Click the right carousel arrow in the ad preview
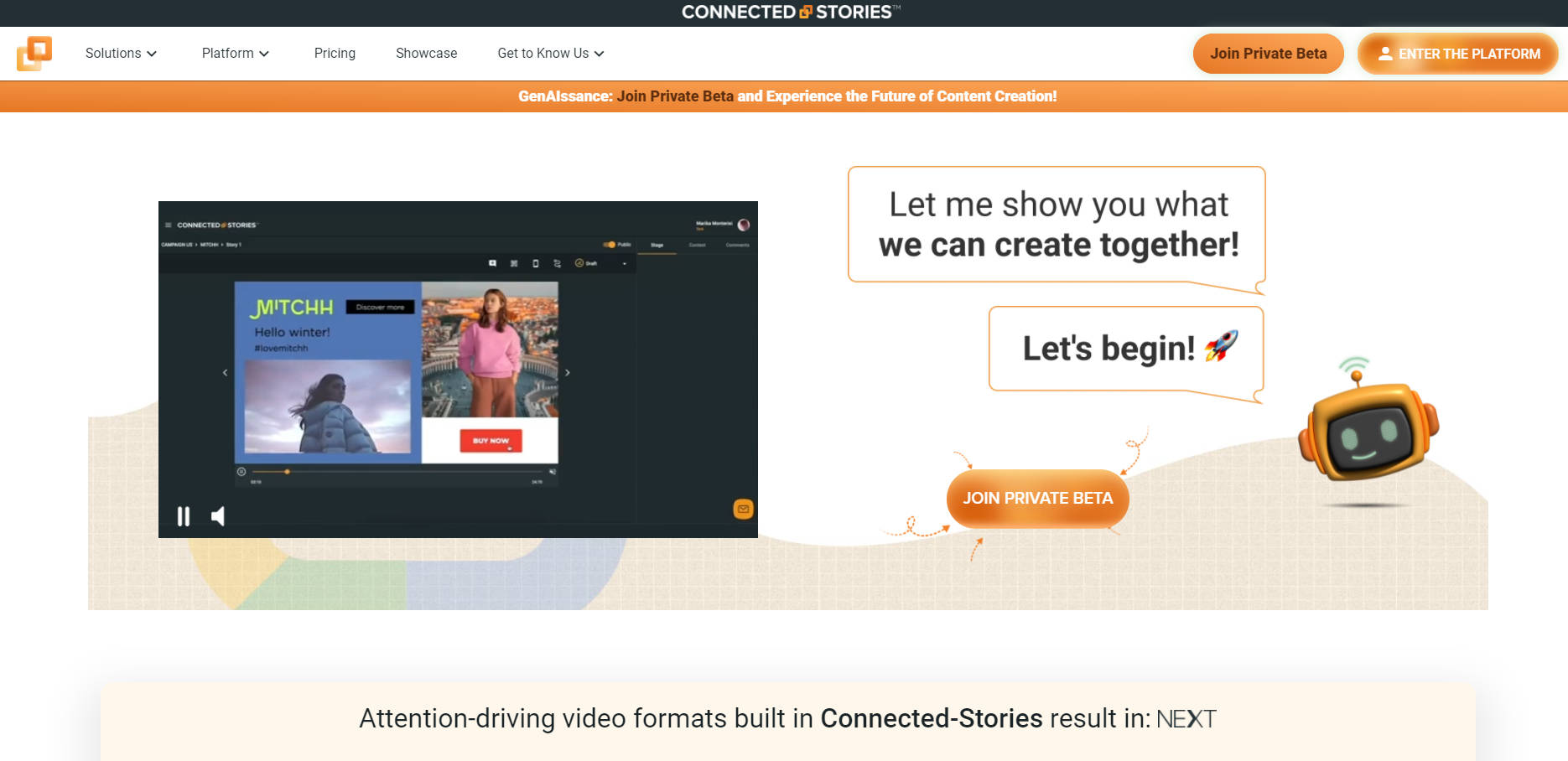The height and width of the screenshot is (761, 1568). tap(567, 371)
